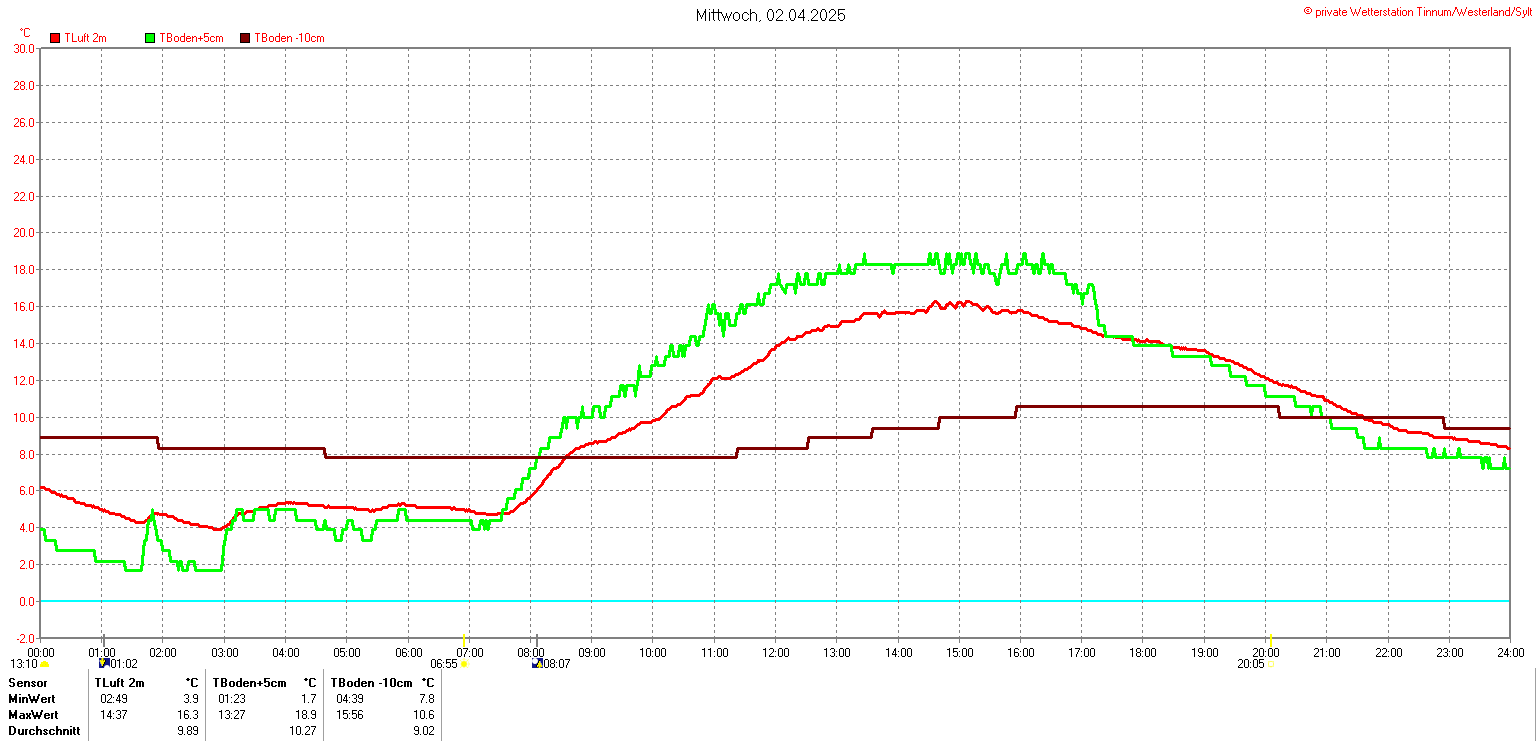Click the blue moon icon at 01:02
The image size is (1536, 741).
click(103, 663)
